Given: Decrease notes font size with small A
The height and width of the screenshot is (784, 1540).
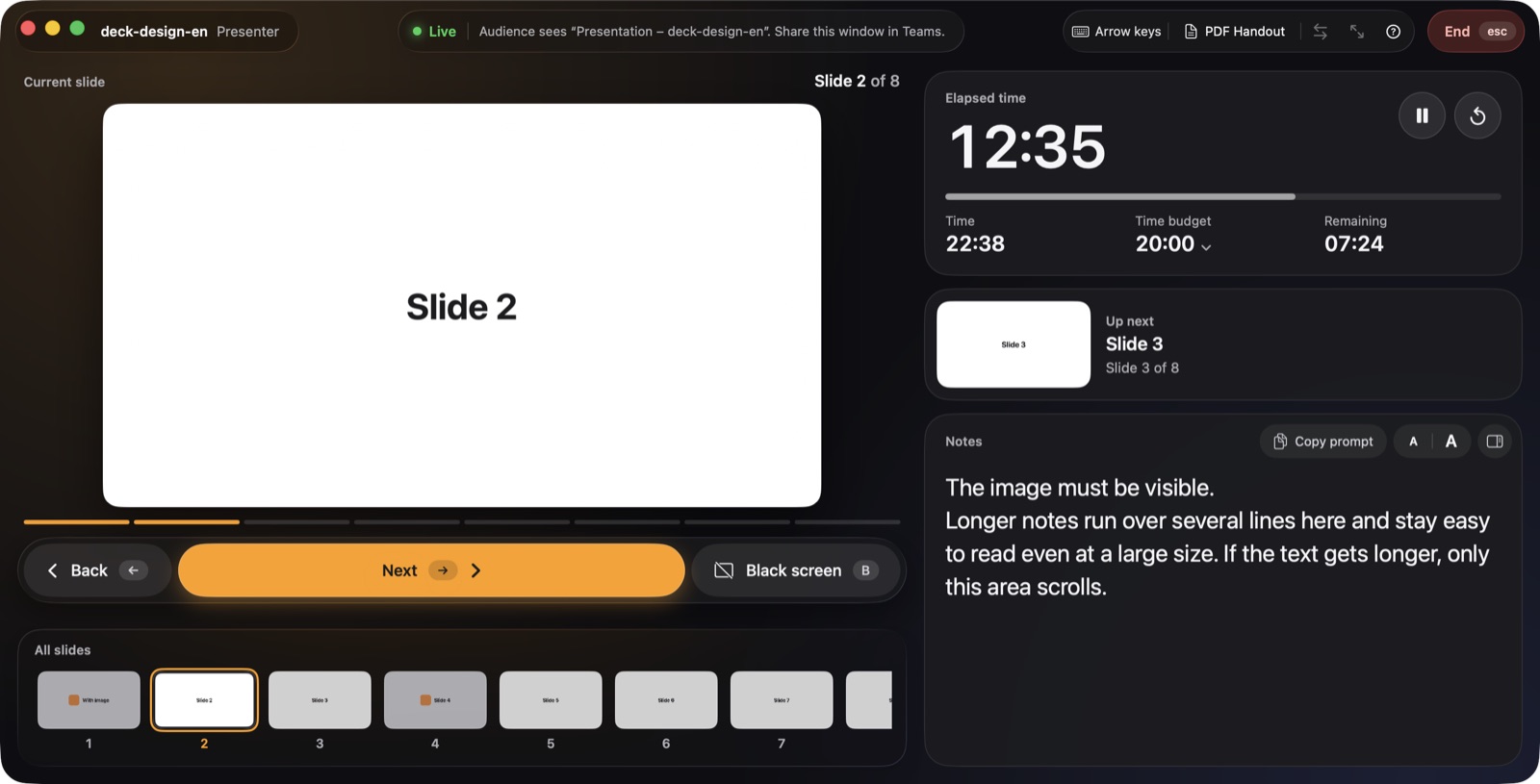Looking at the screenshot, I should point(1413,442).
